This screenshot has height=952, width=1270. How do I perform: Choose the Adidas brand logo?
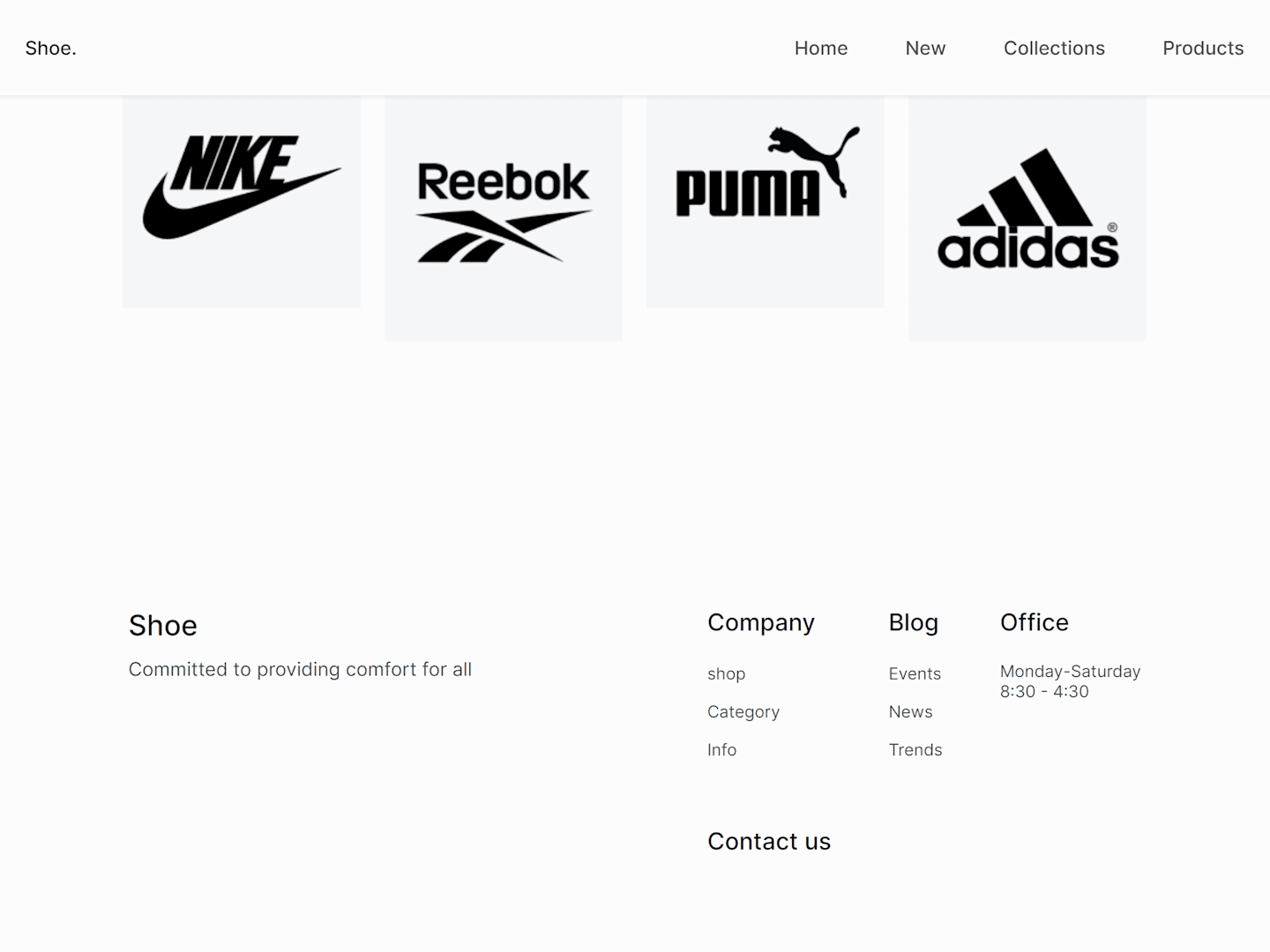click(x=1027, y=210)
